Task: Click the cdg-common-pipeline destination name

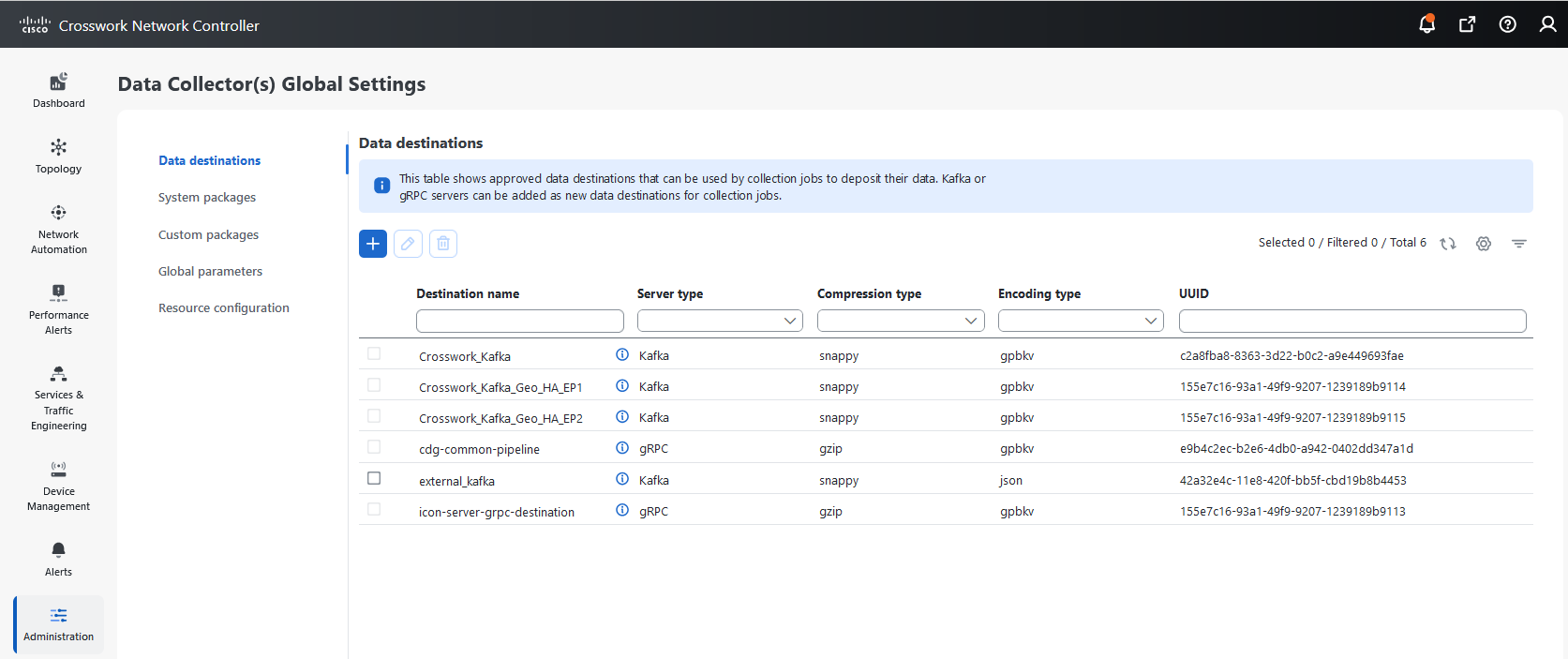Action: [x=479, y=450]
